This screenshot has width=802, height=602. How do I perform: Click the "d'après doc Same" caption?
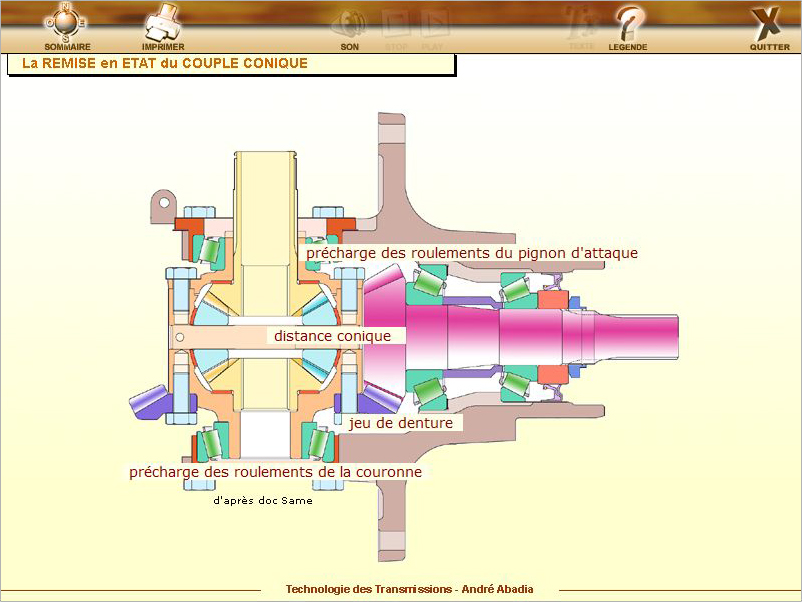(x=262, y=501)
